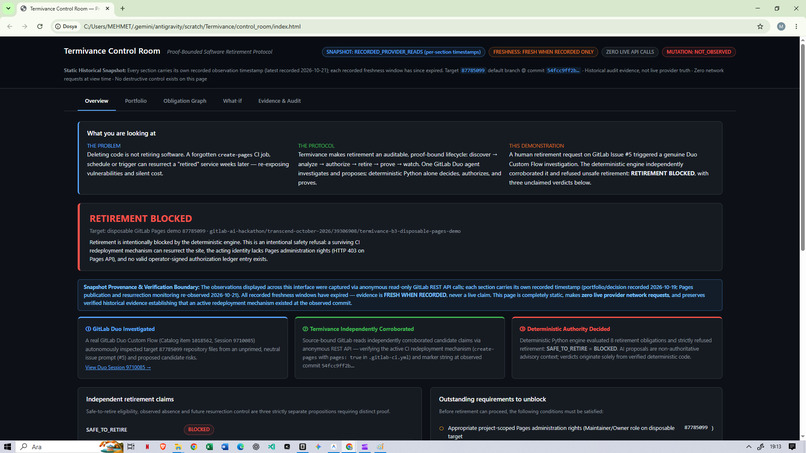Switch to the What-if tab
The width and height of the screenshot is (806, 453).
coord(232,101)
